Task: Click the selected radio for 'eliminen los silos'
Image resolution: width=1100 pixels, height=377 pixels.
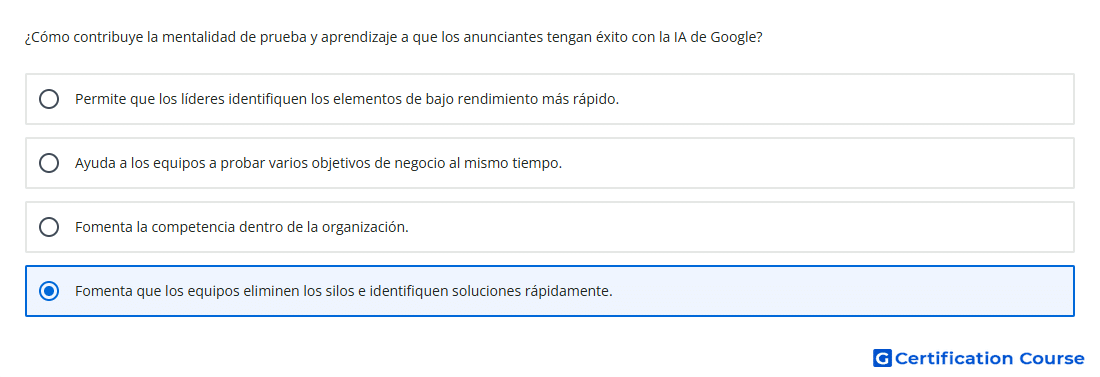Action: point(49,291)
